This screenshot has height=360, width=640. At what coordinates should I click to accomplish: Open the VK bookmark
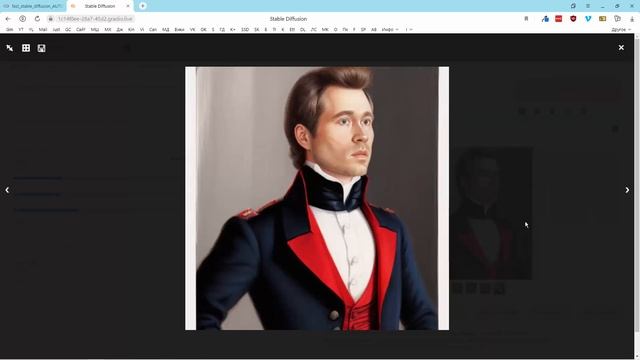point(192,29)
